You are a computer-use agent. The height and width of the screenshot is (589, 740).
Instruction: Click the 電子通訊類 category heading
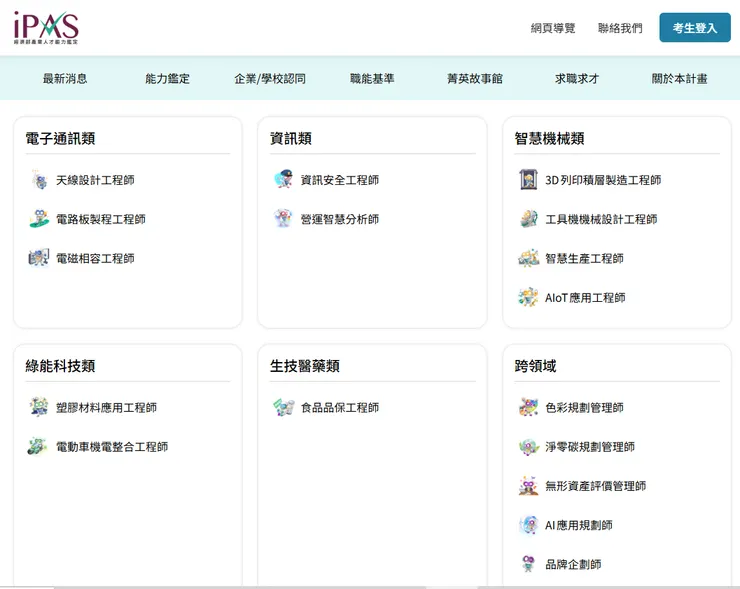60,138
